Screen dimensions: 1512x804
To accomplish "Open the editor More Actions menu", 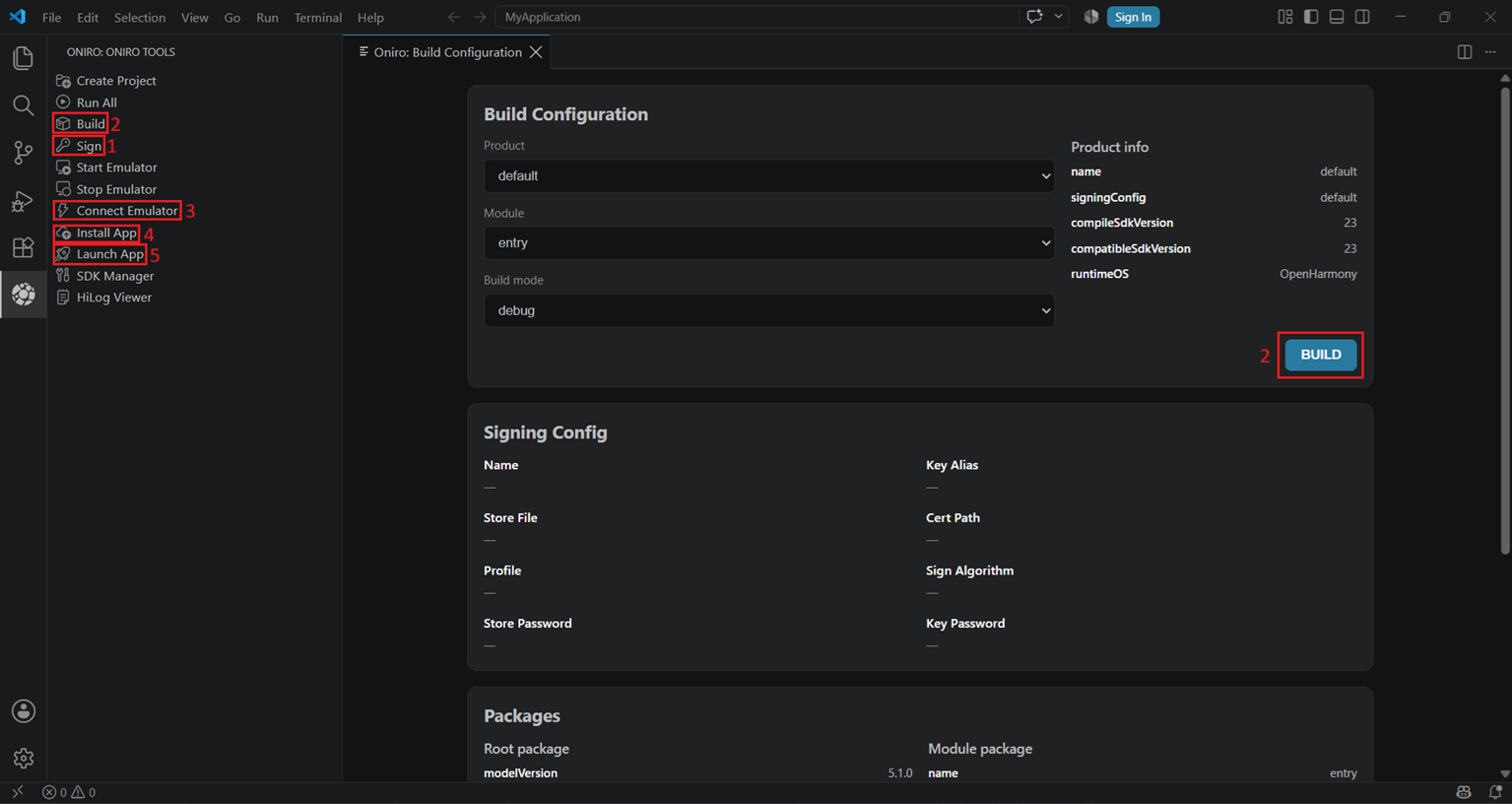I will 1490,52.
